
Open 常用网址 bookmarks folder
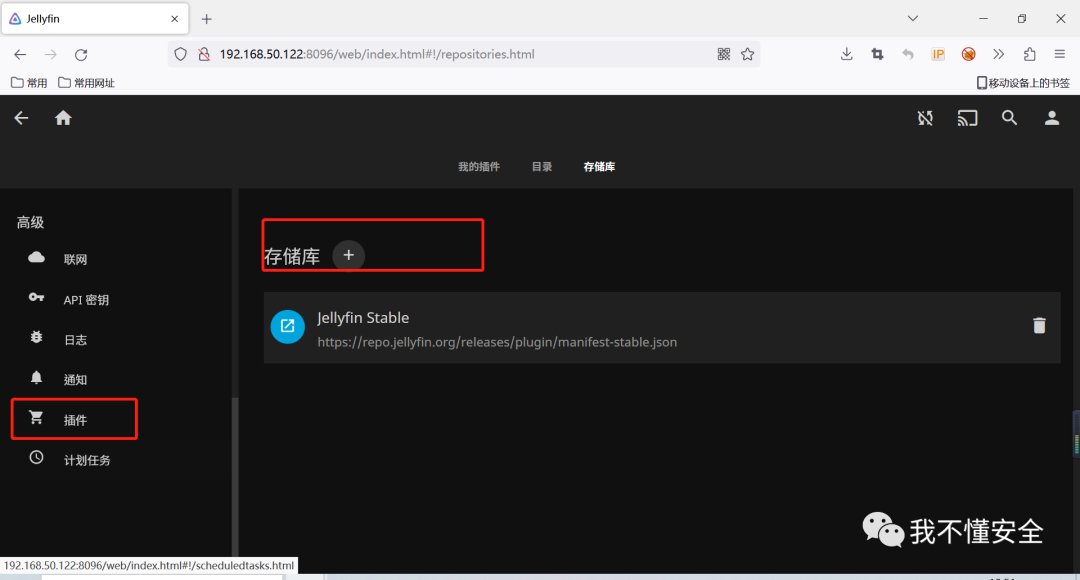tap(86, 83)
